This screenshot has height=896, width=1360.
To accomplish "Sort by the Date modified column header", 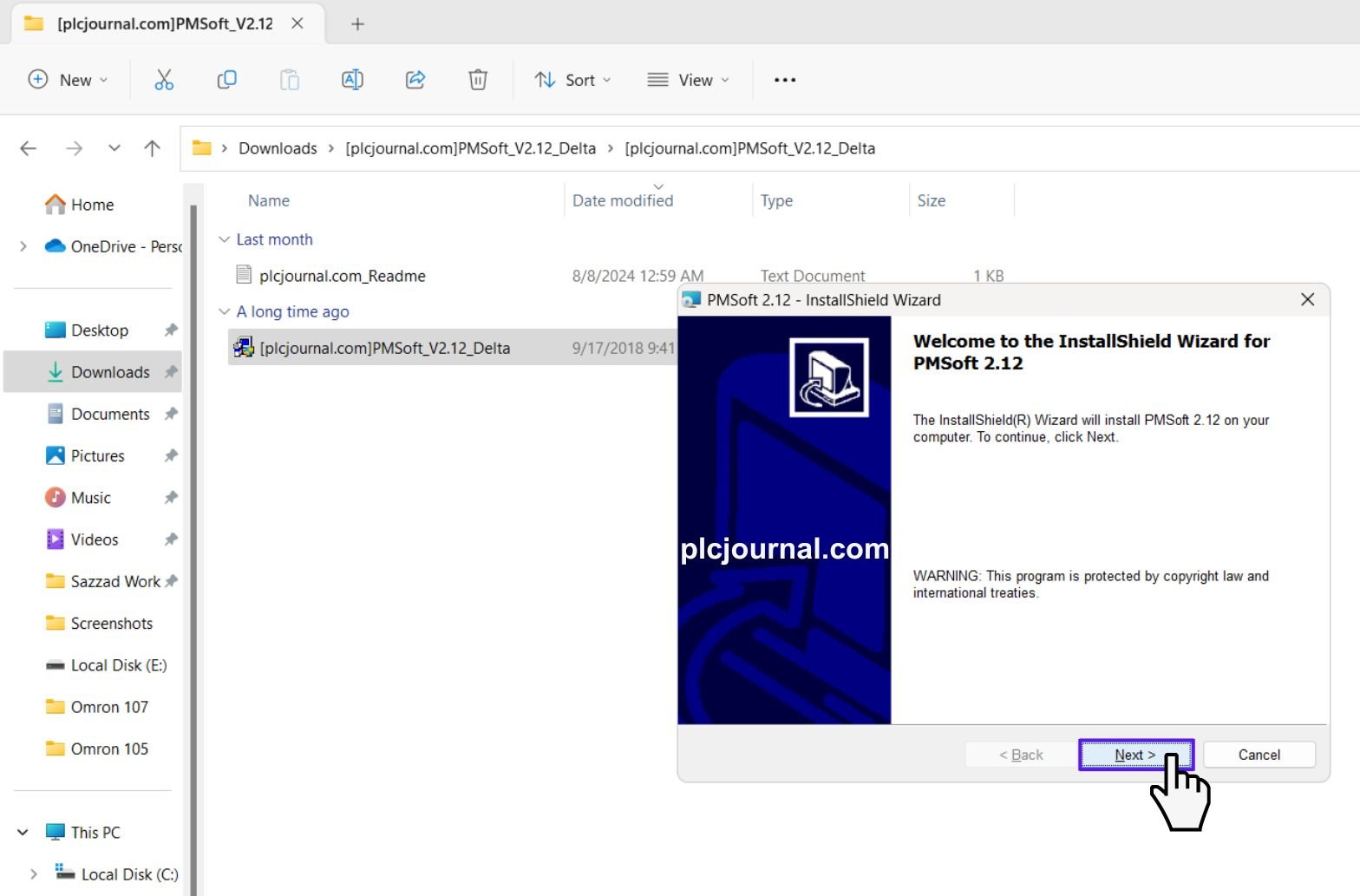I will coord(623,200).
